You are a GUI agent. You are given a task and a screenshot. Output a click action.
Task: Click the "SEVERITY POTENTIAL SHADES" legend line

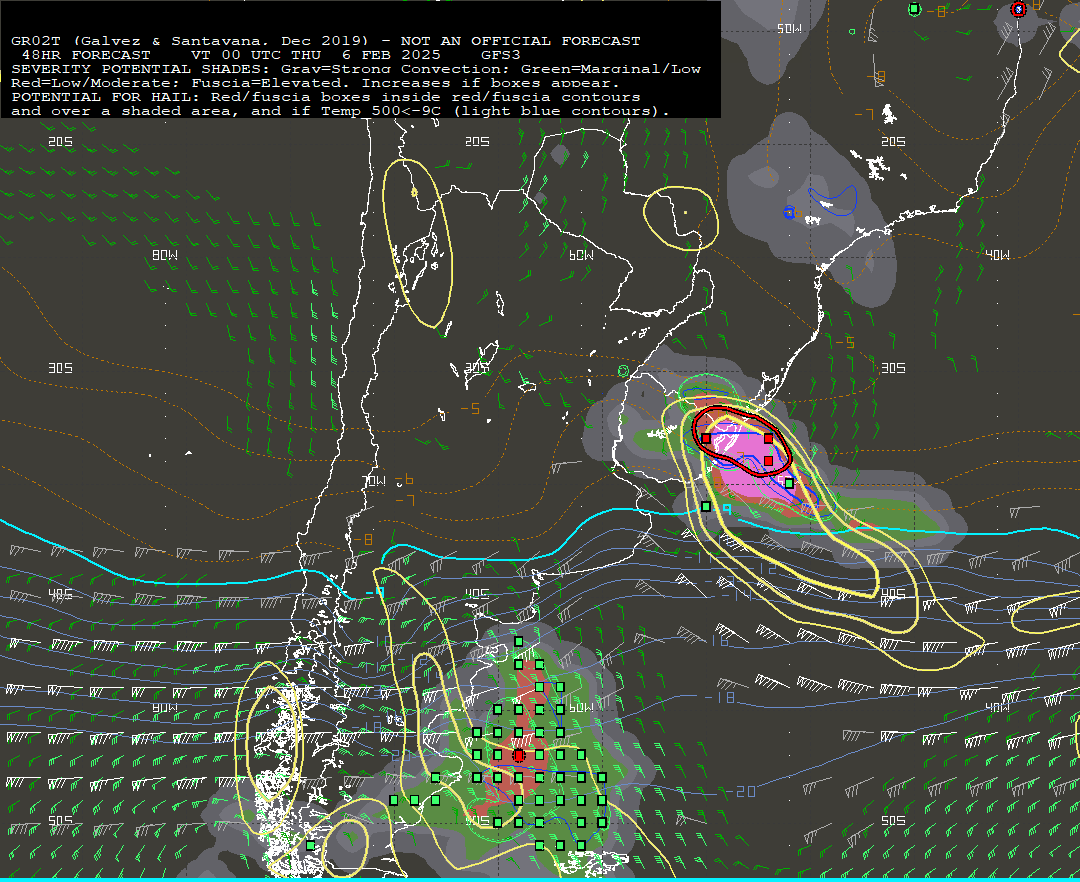coord(355,69)
